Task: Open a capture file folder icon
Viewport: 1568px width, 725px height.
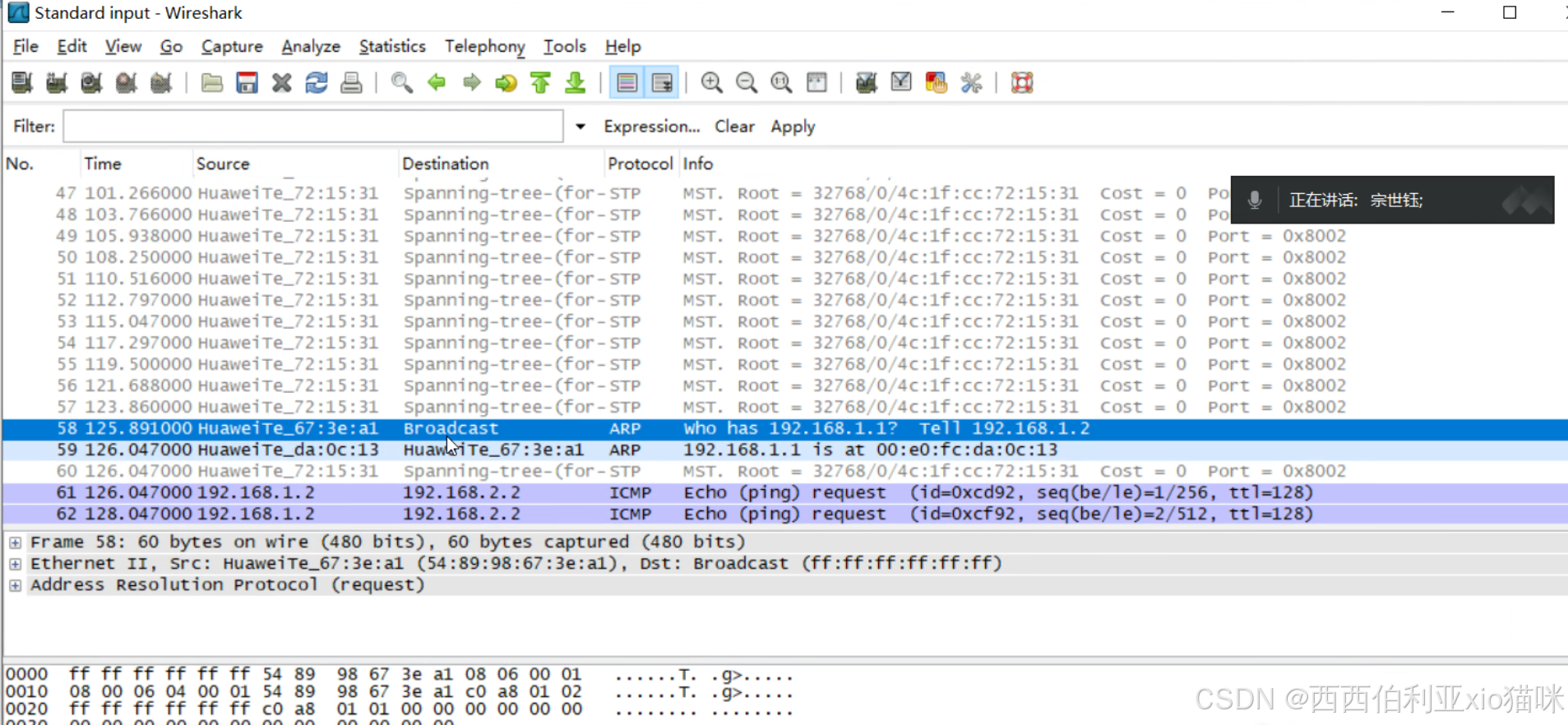Action: click(212, 82)
